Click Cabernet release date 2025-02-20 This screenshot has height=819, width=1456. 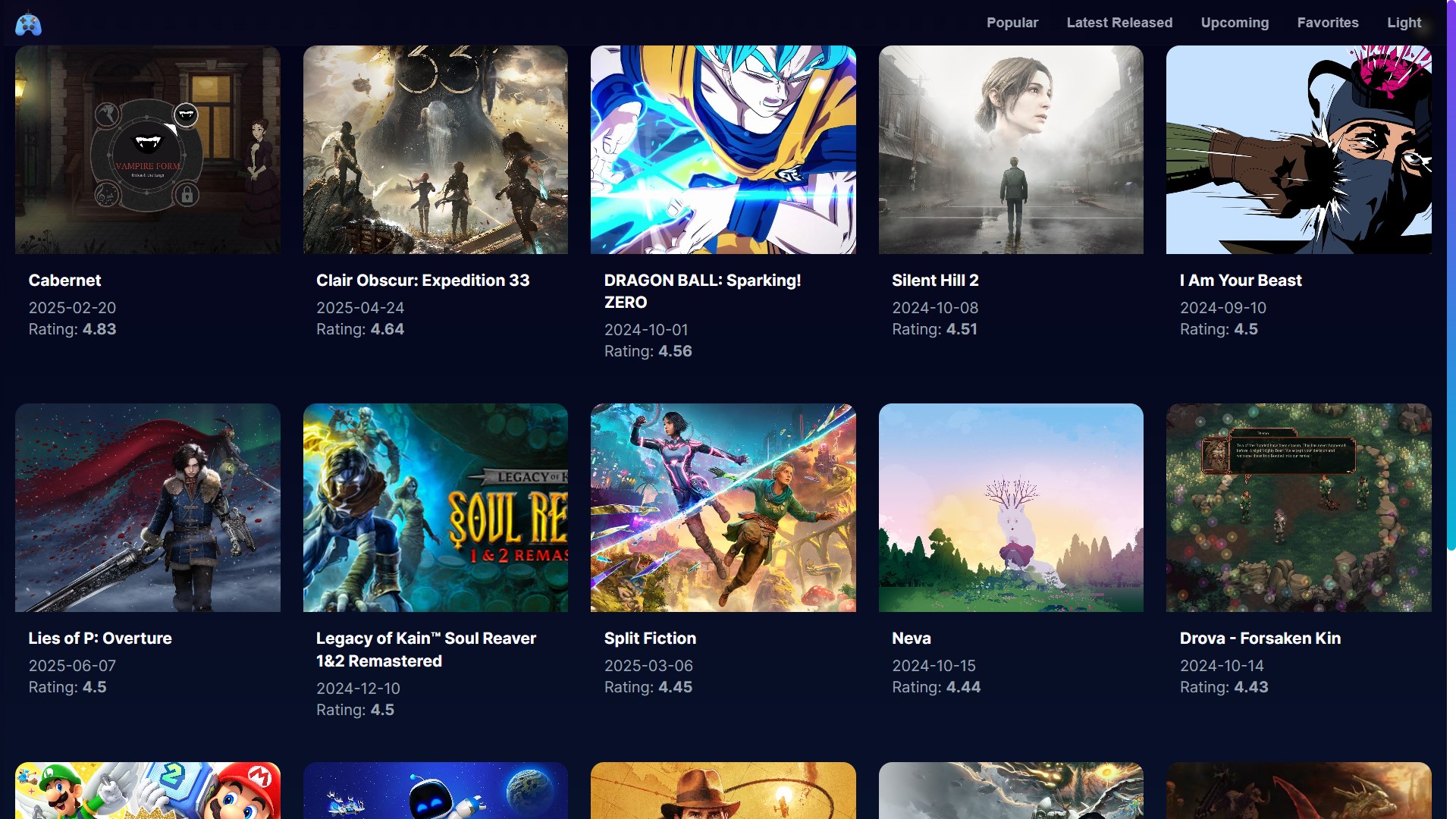[x=72, y=308]
